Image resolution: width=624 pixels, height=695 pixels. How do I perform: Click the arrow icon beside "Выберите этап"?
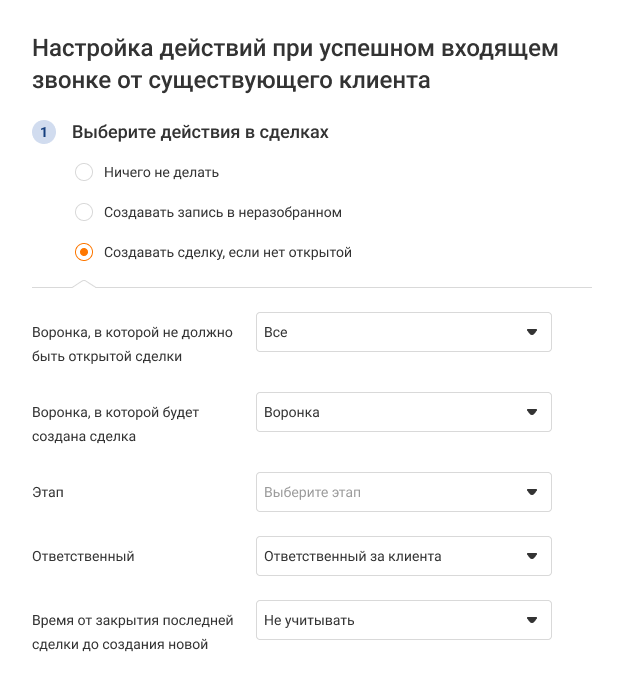point(532,492)
